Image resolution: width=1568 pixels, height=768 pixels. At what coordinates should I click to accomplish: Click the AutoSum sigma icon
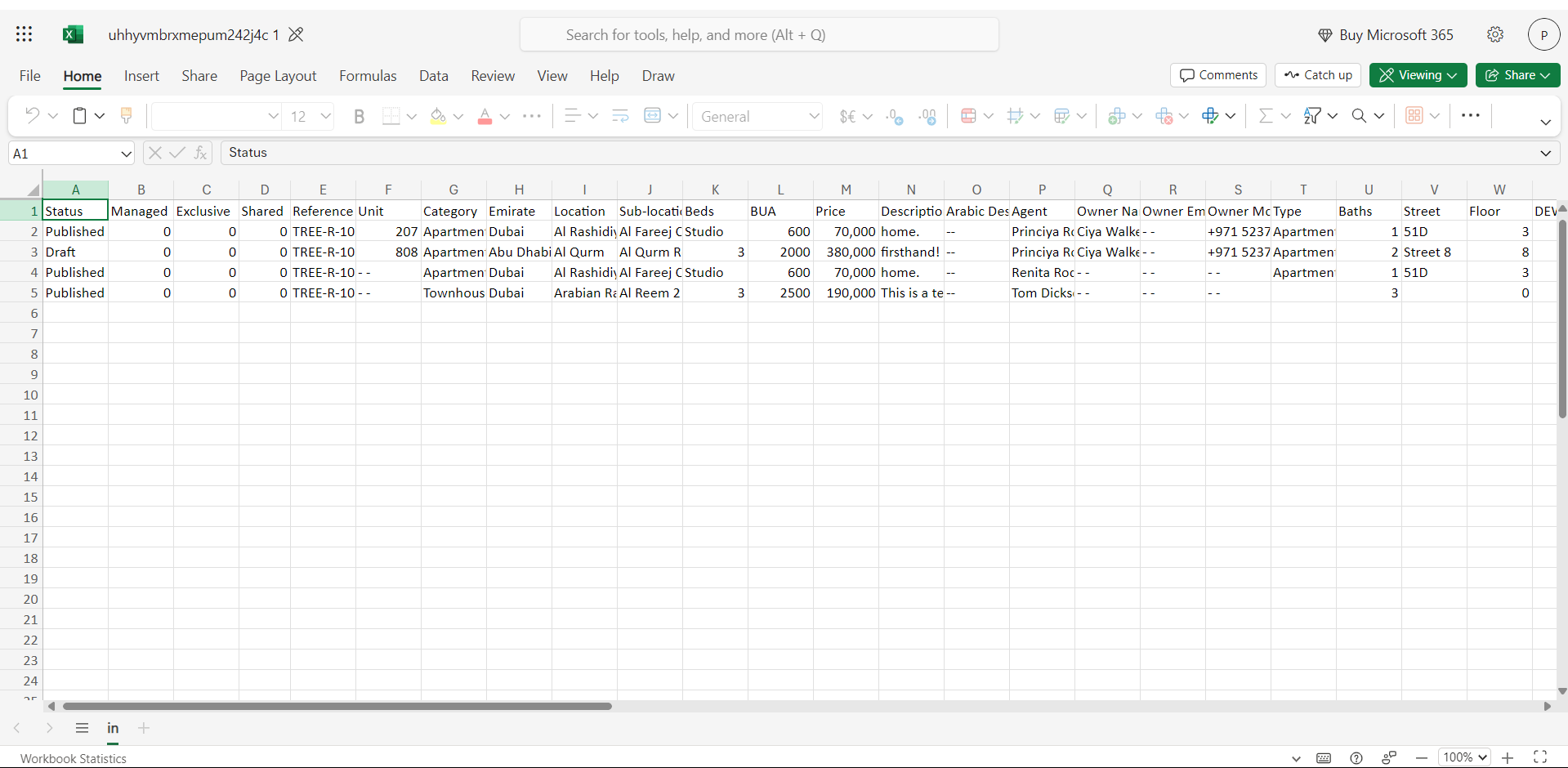[1266, 116]
